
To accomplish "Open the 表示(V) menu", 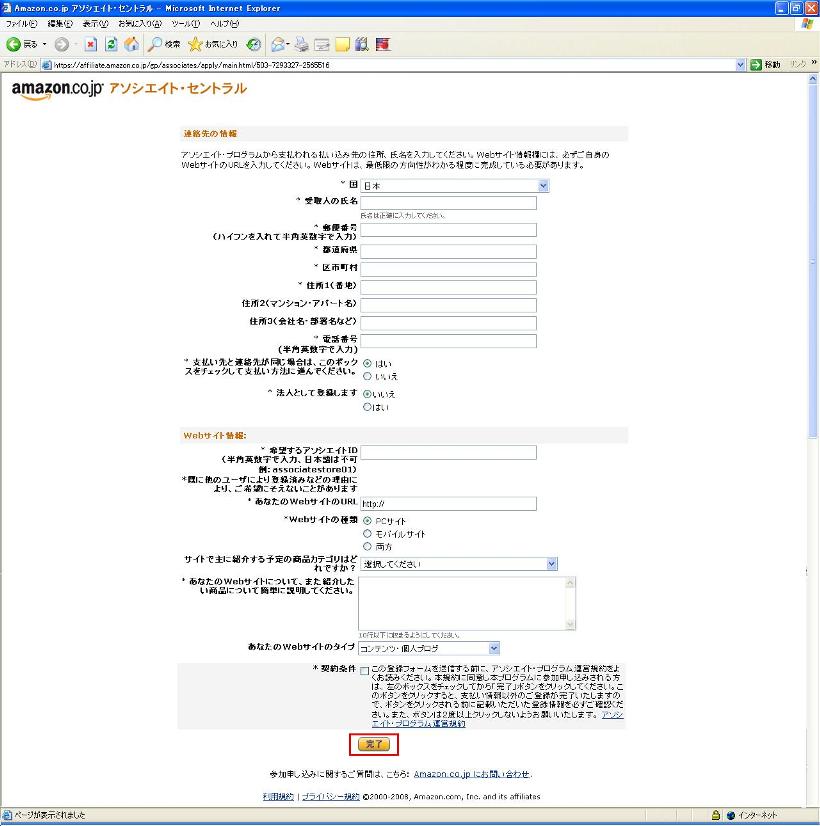I will click(95, 24).
